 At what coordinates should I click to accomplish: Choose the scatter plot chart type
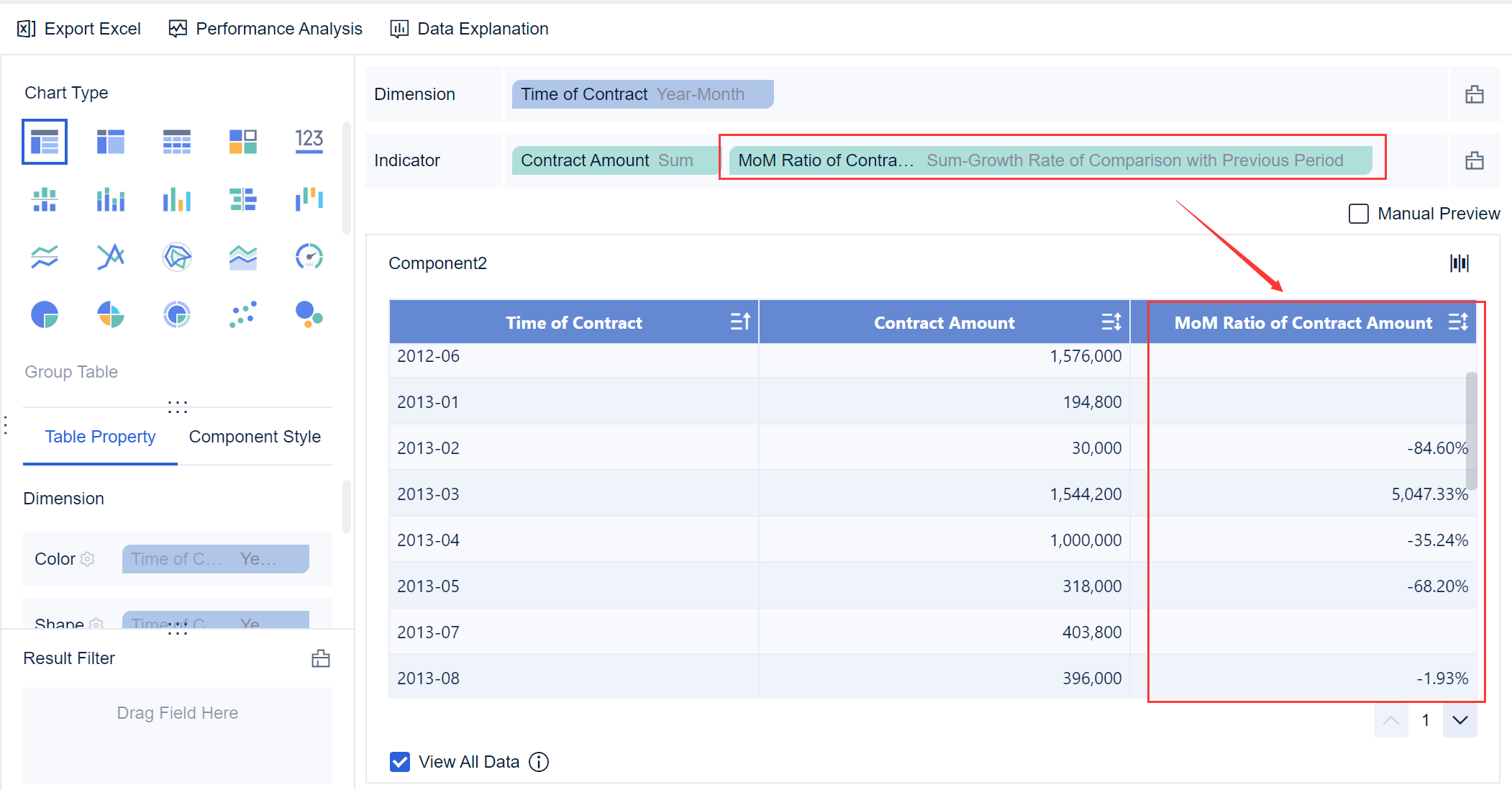[242, 314]
